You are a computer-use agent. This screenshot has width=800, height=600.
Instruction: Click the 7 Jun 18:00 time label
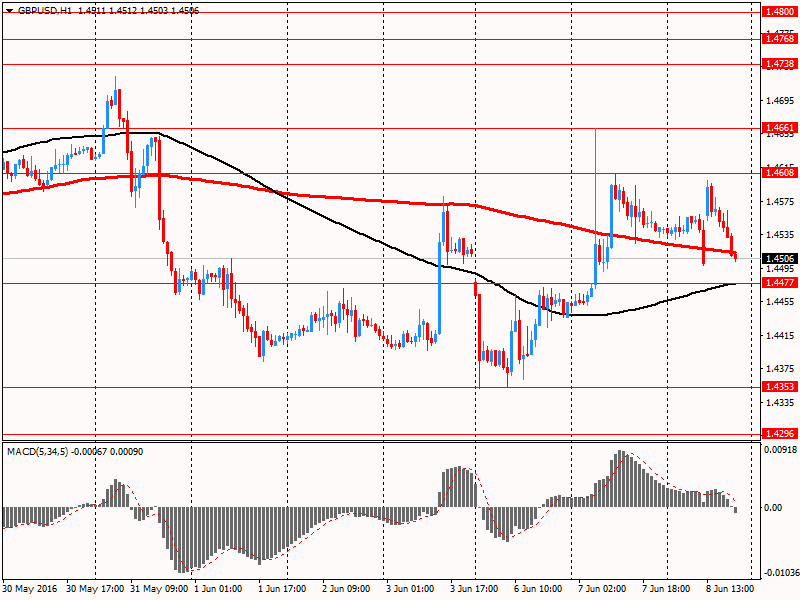666,589
